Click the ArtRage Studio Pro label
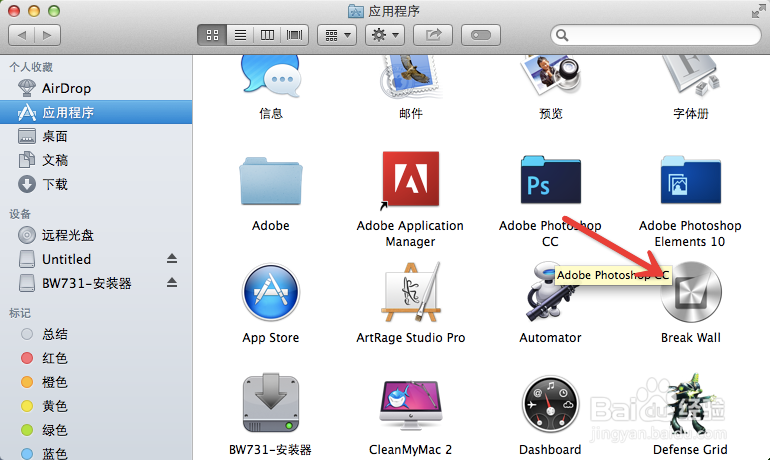Viewport: 770px width, 460px height. click(x=411, y=338)
